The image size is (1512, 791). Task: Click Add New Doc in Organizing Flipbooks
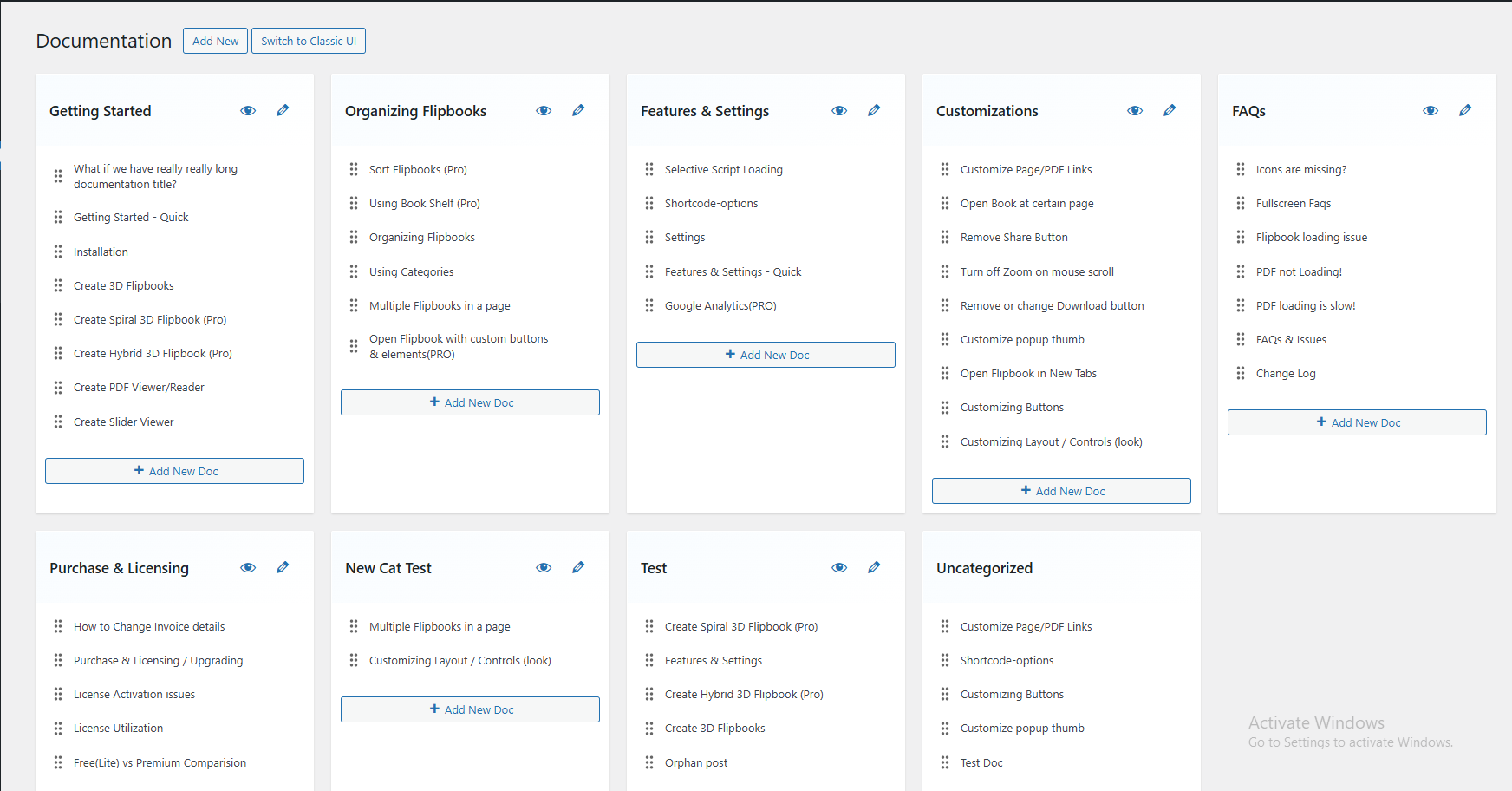(x=469, y=402)
